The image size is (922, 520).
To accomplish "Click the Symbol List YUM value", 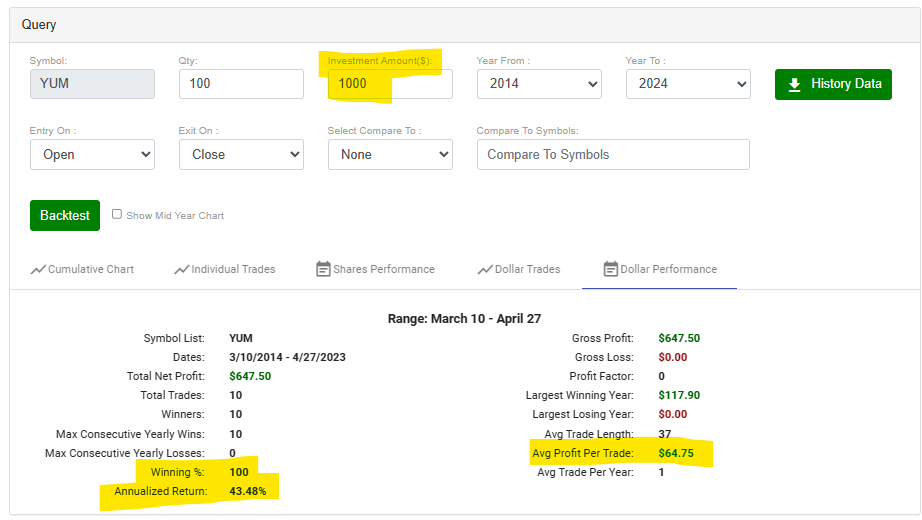I will point(240,338).
